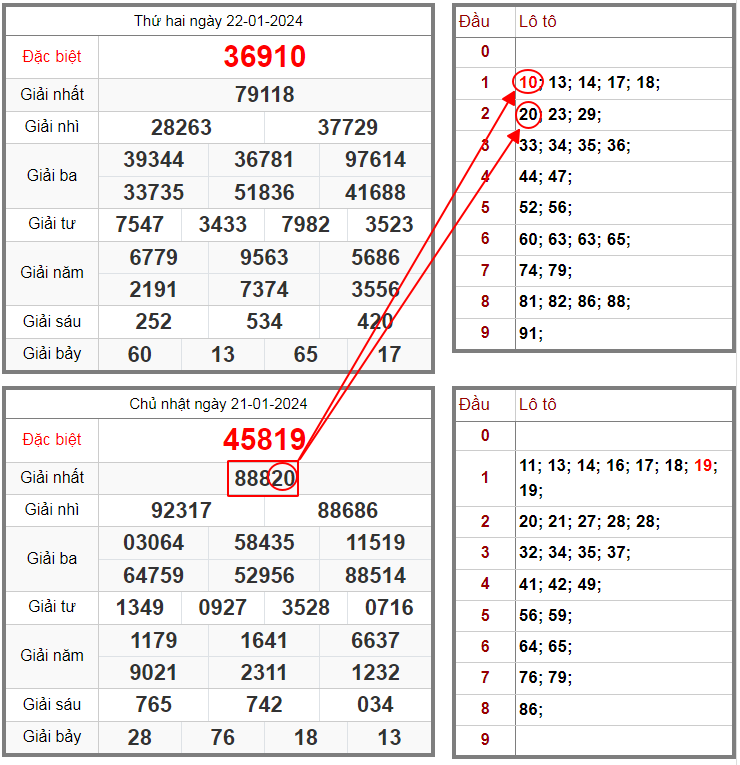Click loto entry 91 in upper table
This screenshot has height=765, width=740.
529,333
